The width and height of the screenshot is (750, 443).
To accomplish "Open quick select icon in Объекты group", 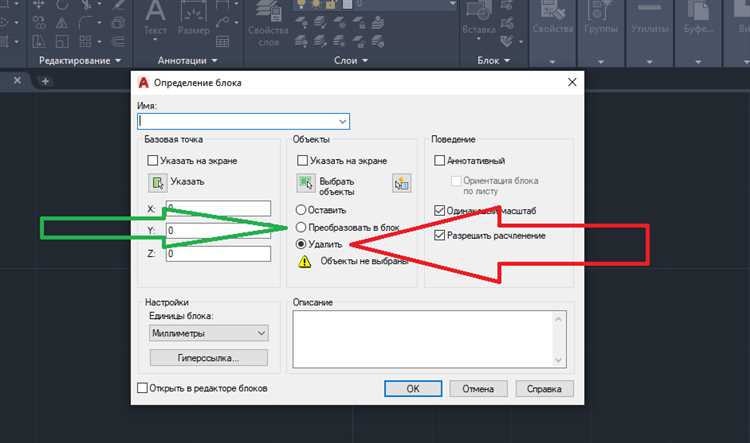I will 402,183.
